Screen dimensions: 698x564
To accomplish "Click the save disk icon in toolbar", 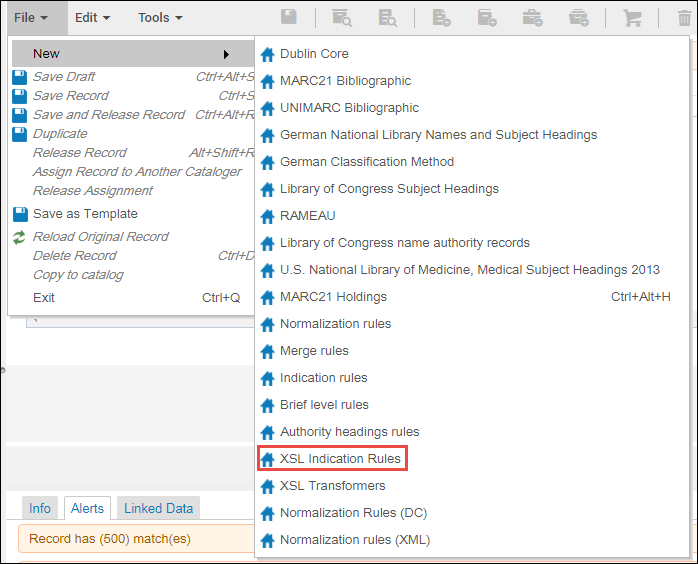I will (x=289, y=17).
